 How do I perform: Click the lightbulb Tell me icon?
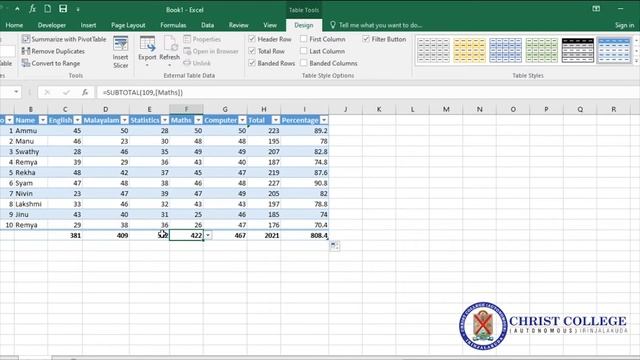(333, 25)
